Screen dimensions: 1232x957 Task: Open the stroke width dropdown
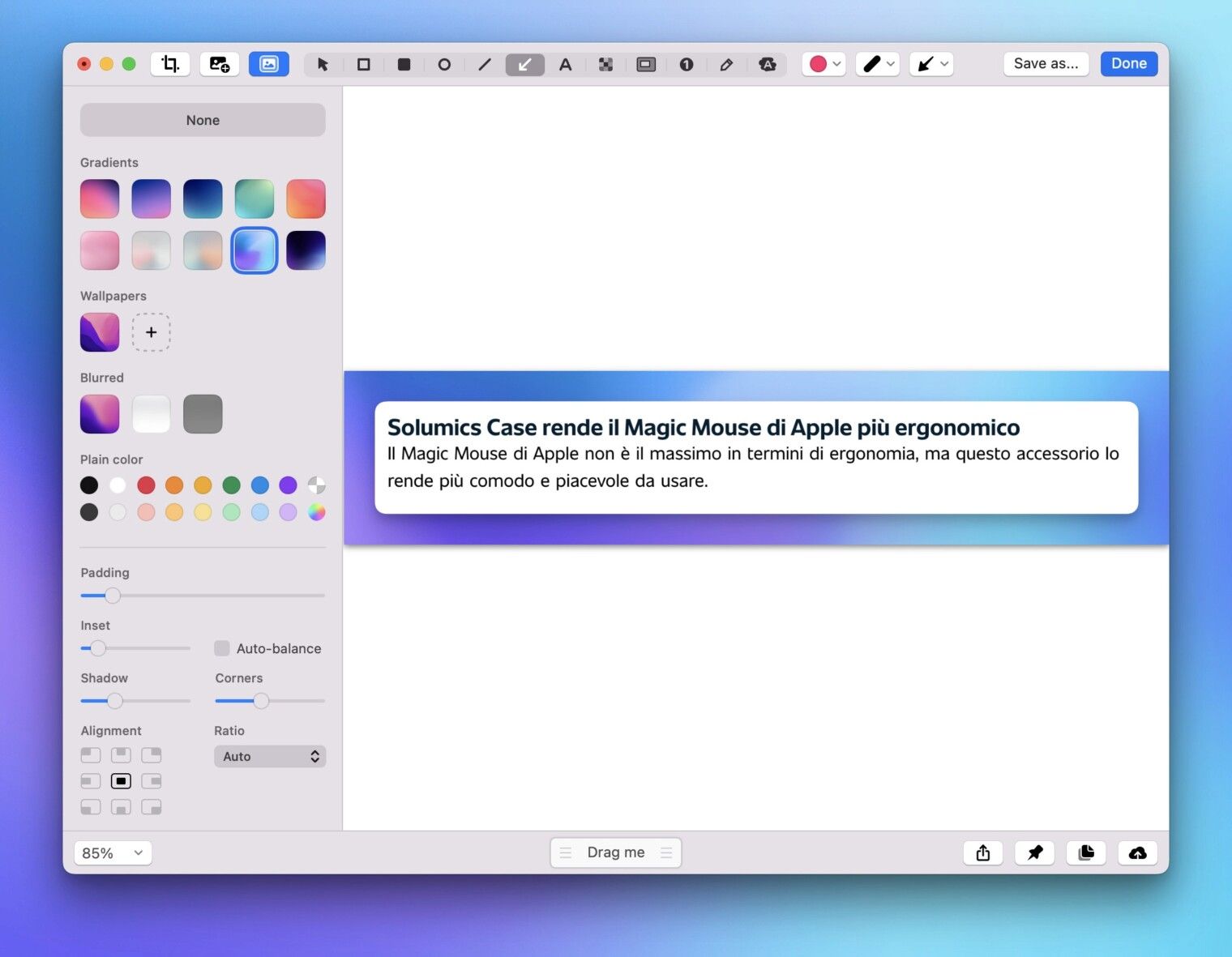click(x=878, y=64)
